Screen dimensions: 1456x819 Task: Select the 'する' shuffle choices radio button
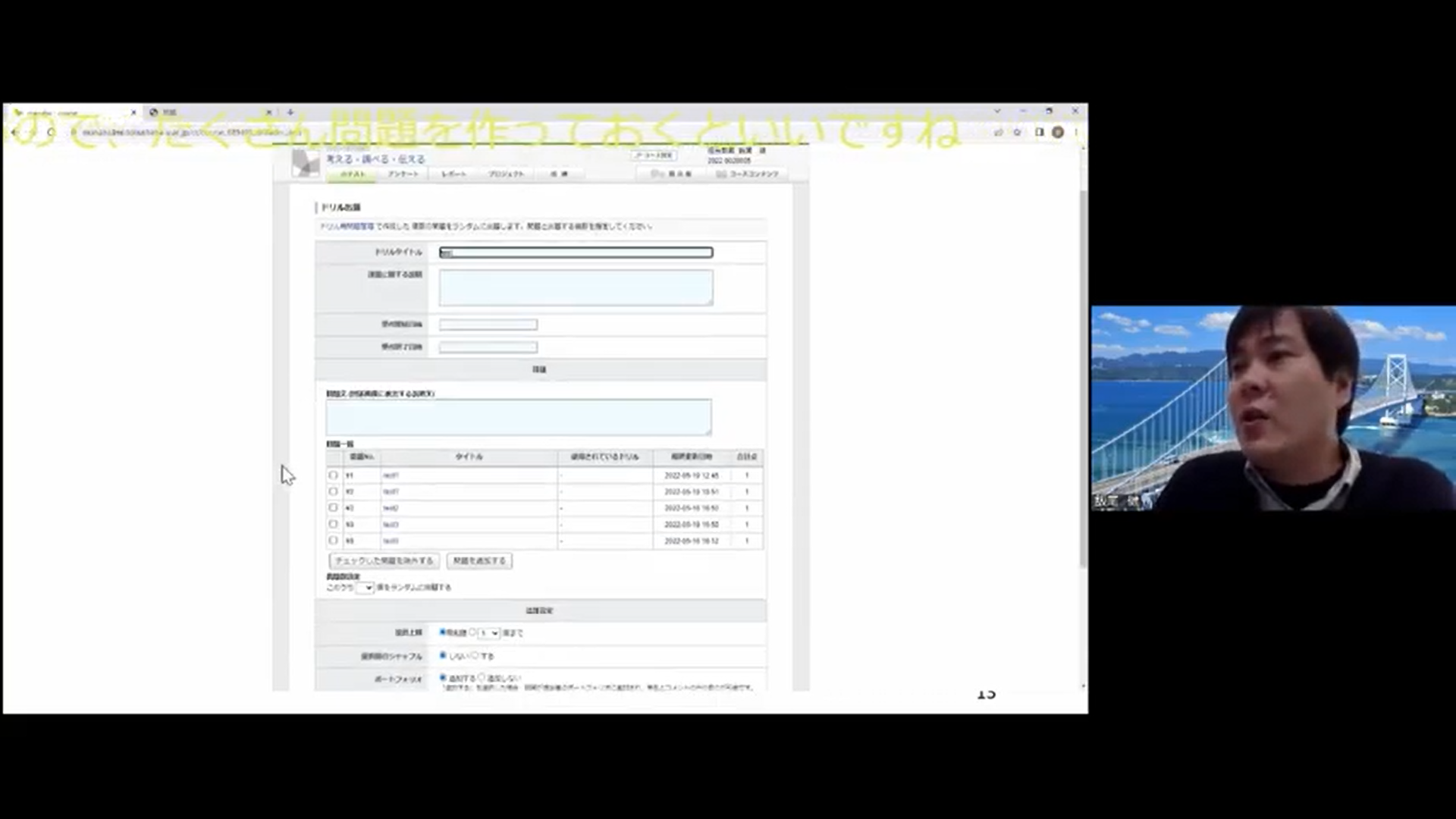(476, 655)
